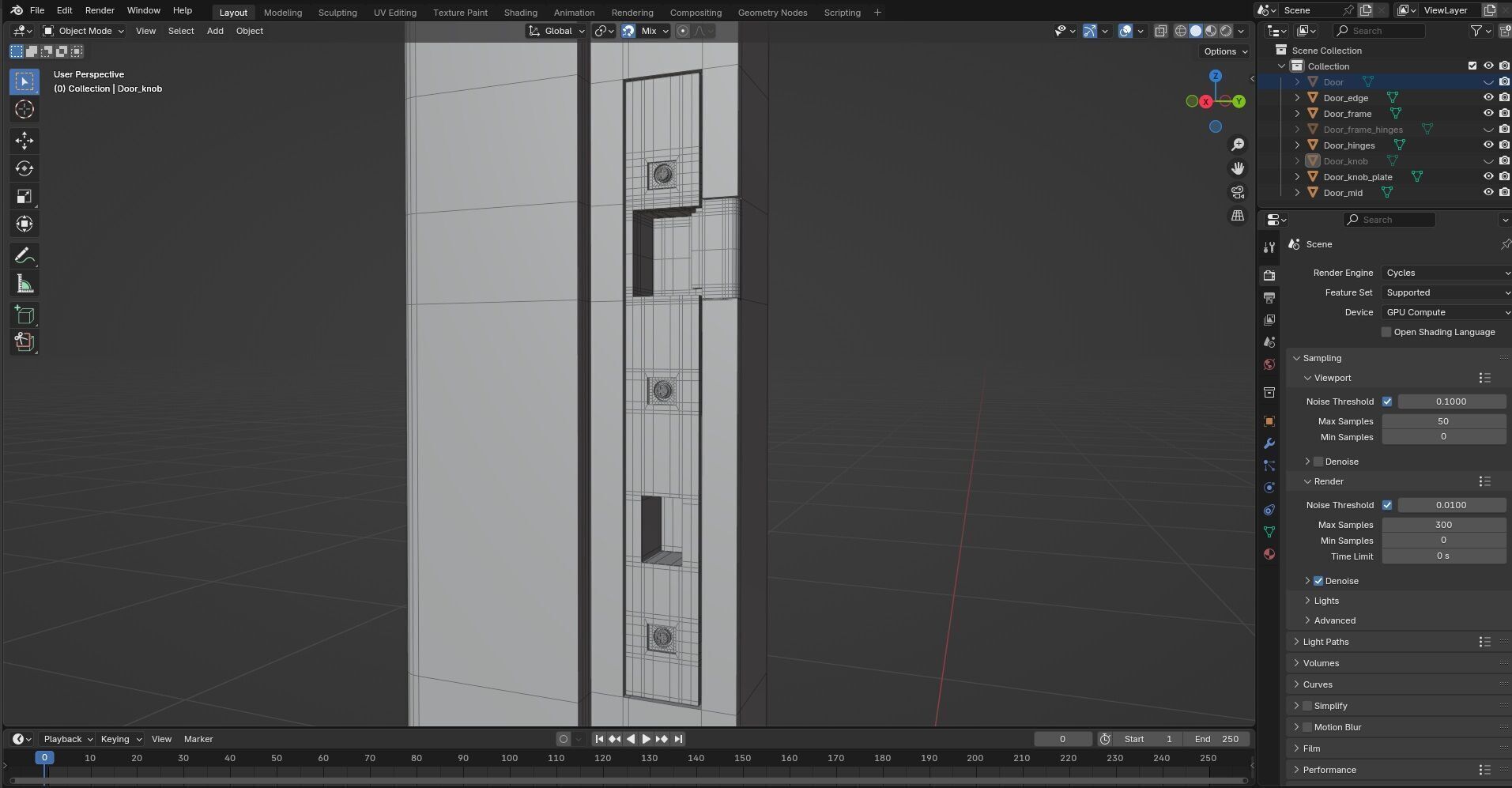Click the pan view hand icon
This screenshot has width=1512, height=788.
(1238, 168)
